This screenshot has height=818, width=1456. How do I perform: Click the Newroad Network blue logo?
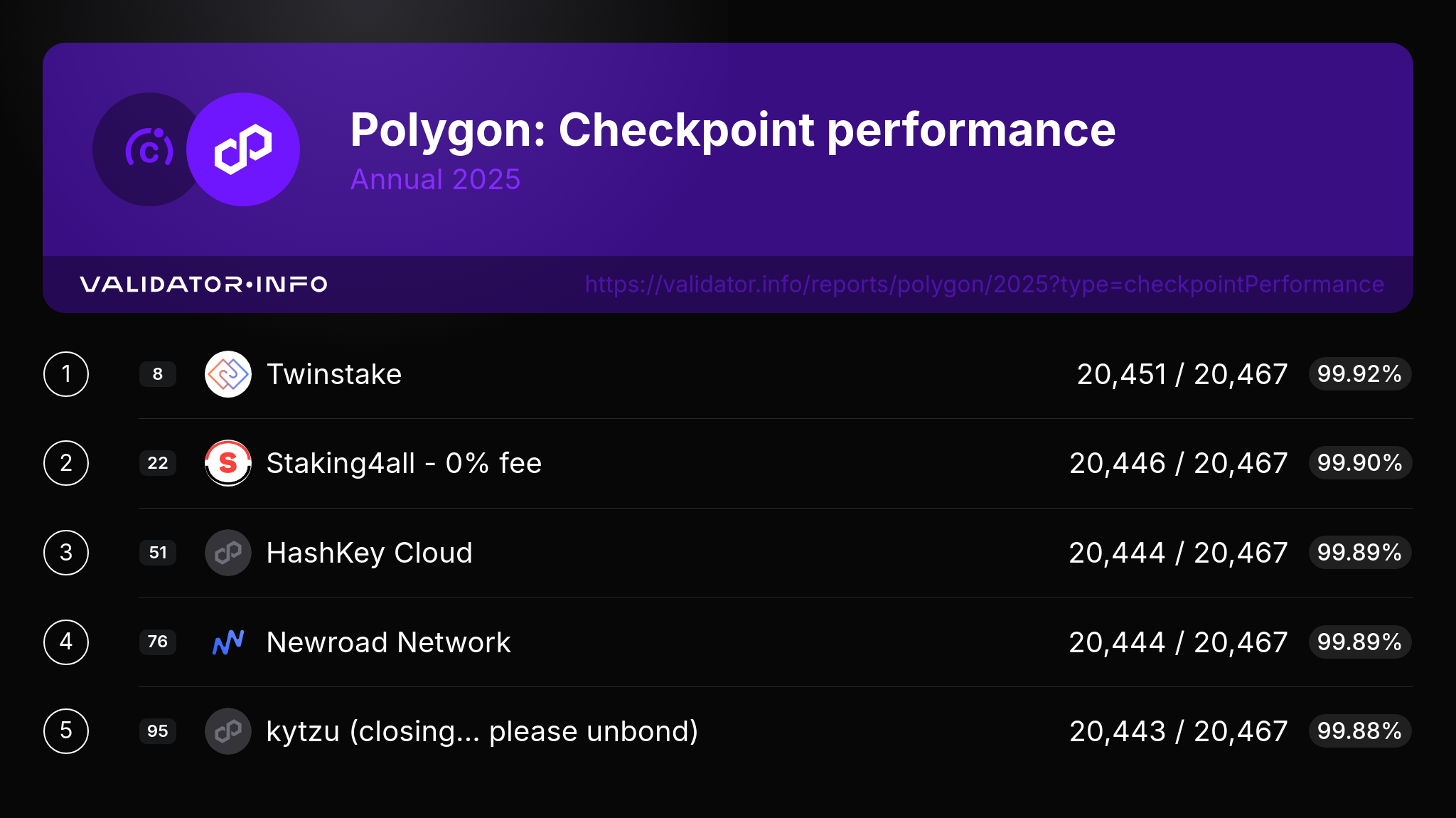[x=227, y=642]
